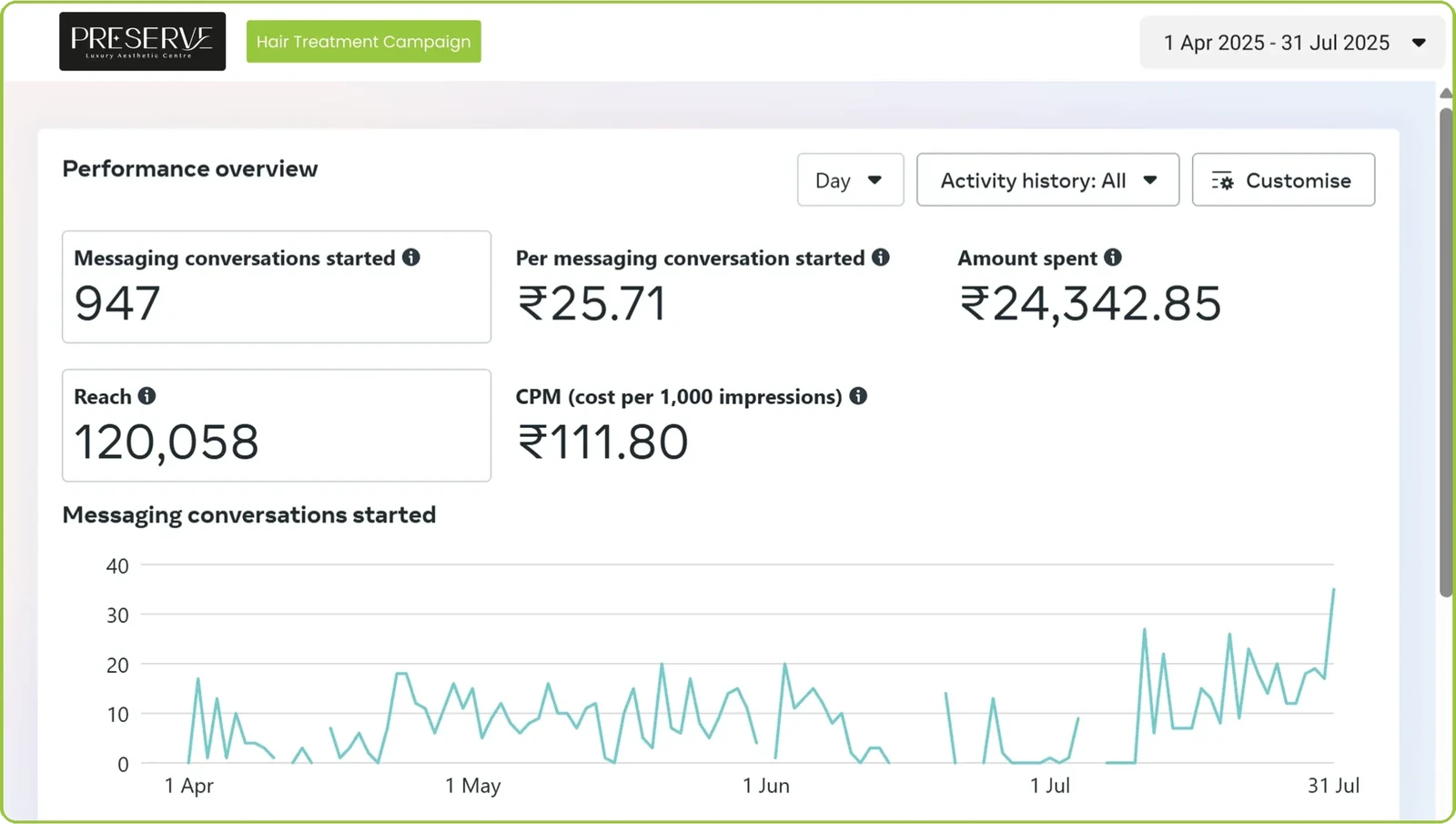Click the Customise settings icon
The width and height of the screenshot is (1456, 824).
click(1222, 181)
